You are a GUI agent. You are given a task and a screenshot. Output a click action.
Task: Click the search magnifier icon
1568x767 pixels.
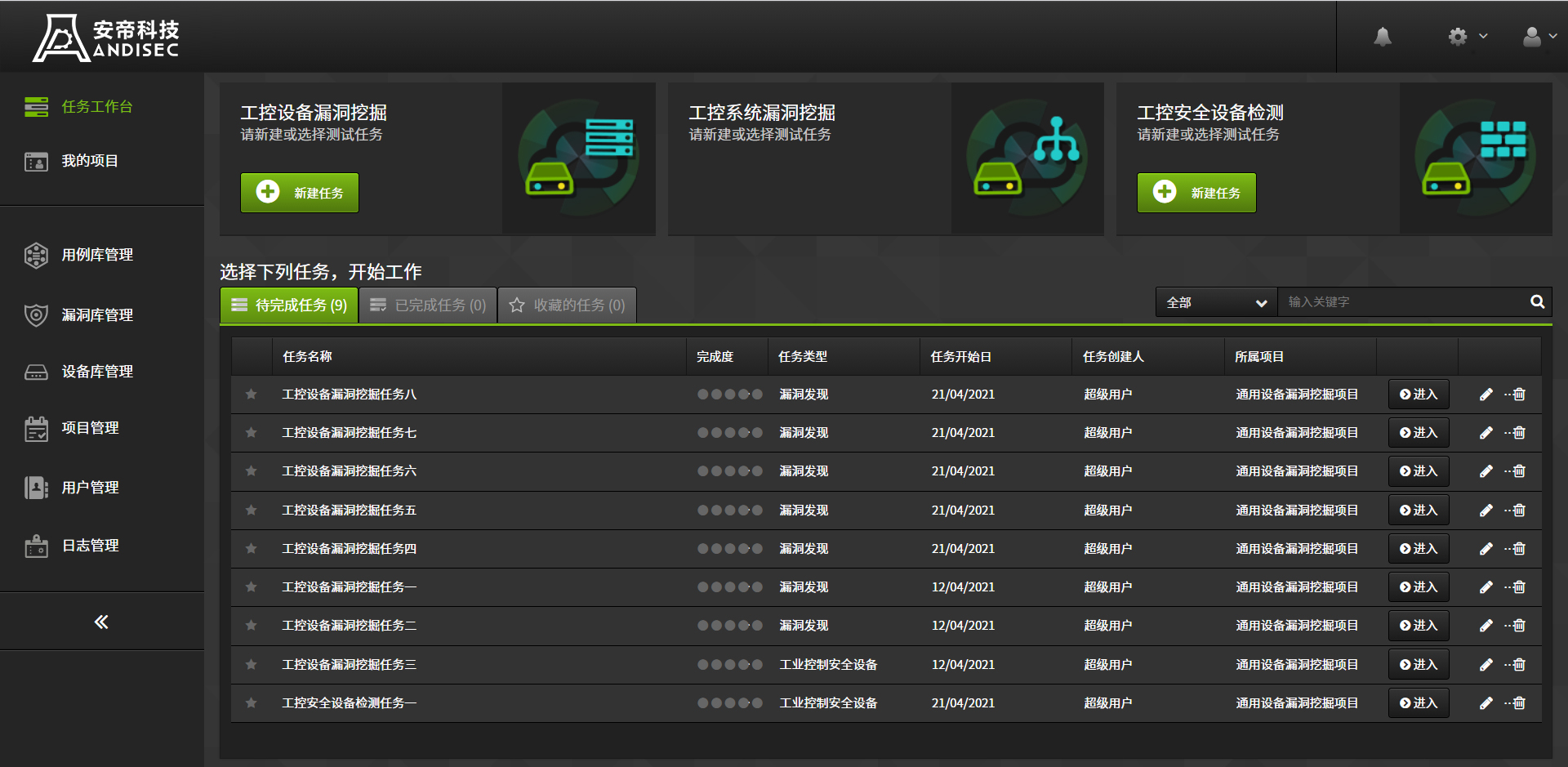[x=1537, y=302]
